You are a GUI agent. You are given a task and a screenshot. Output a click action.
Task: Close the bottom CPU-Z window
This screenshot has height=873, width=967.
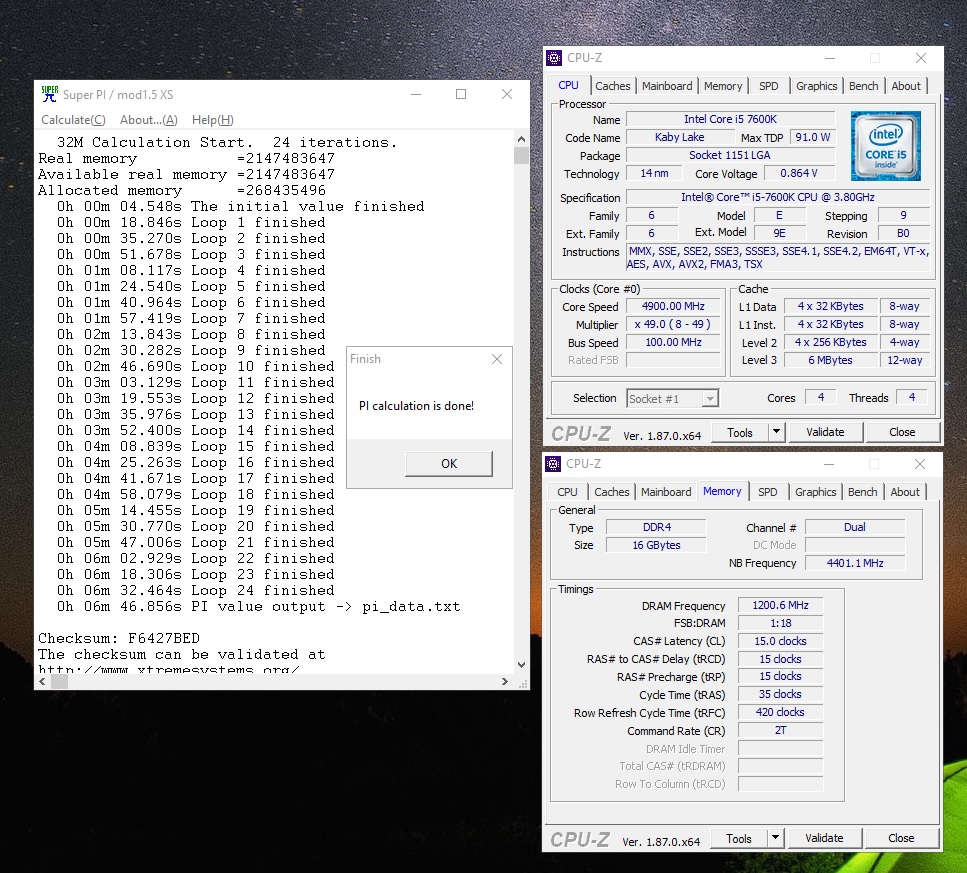tap(920, 464)
